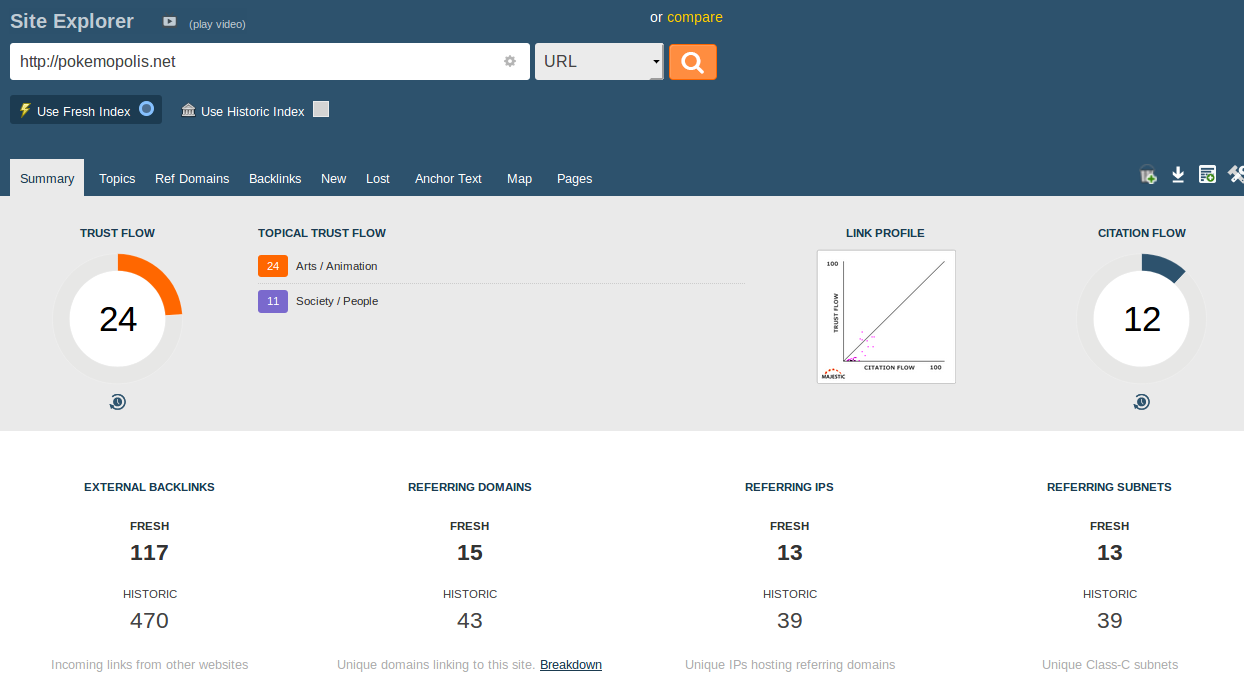Open the referring domains Breakdown link
This screenshot has height=685, width=1244.
coord(570,665)
